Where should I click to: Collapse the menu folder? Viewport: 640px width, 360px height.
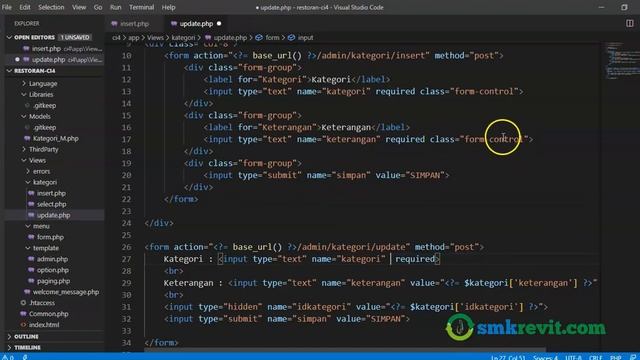(x=28, y=226)
